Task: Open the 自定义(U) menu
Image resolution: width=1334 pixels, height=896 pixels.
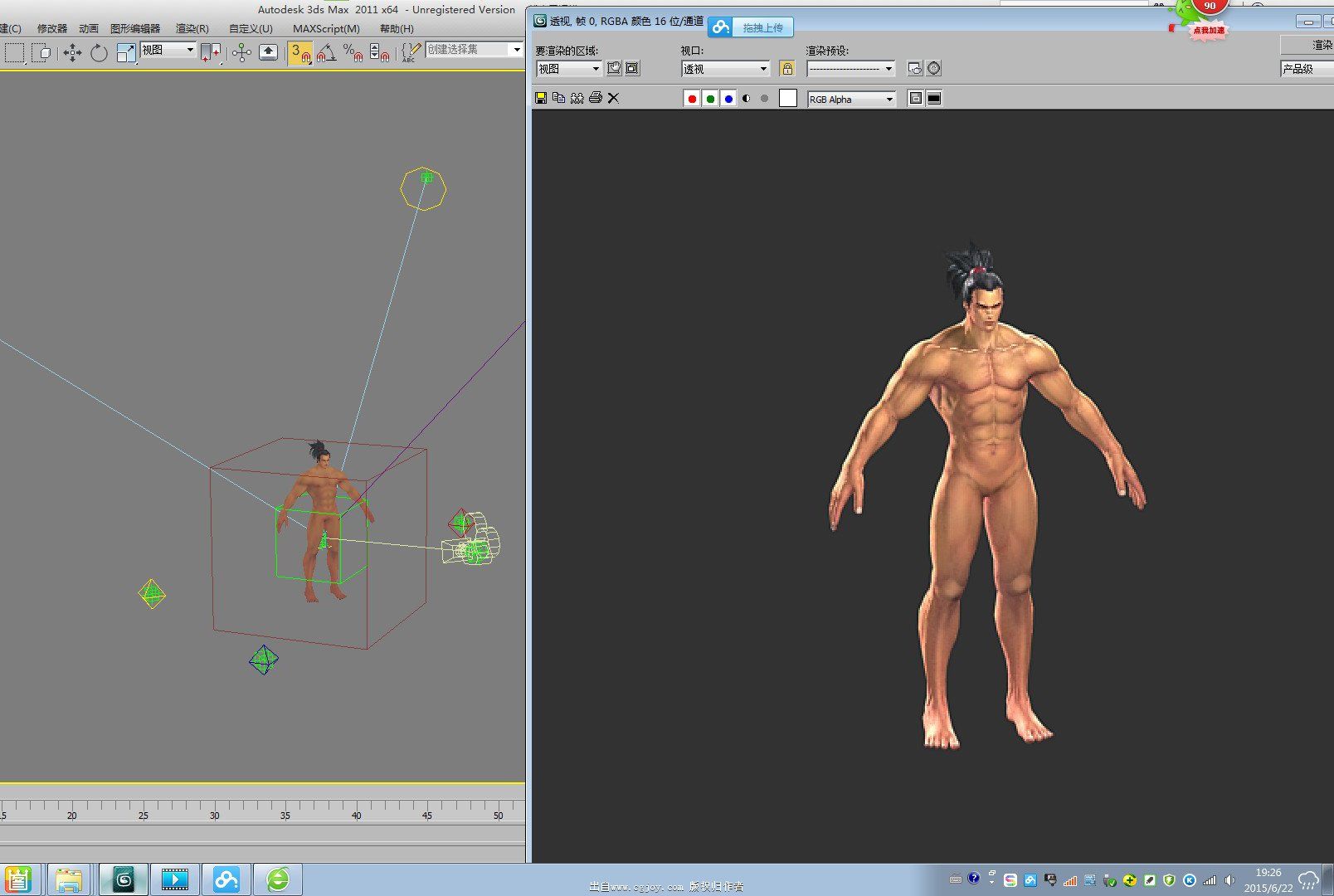Action: pos(251,28)
